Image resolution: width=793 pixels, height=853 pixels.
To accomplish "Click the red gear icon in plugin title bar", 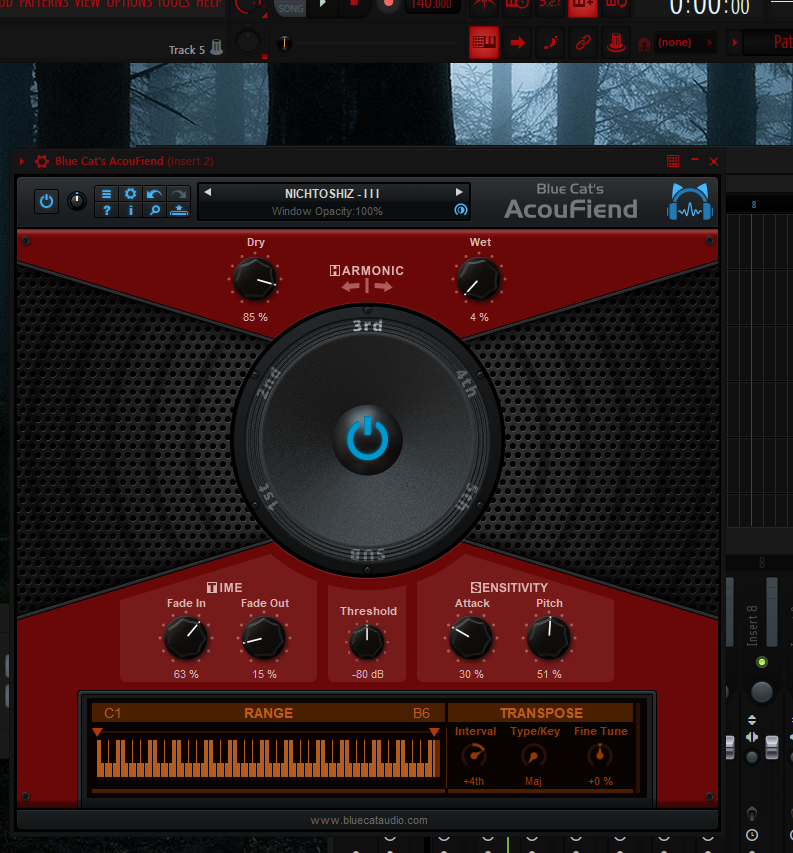I will coord(42,162).
